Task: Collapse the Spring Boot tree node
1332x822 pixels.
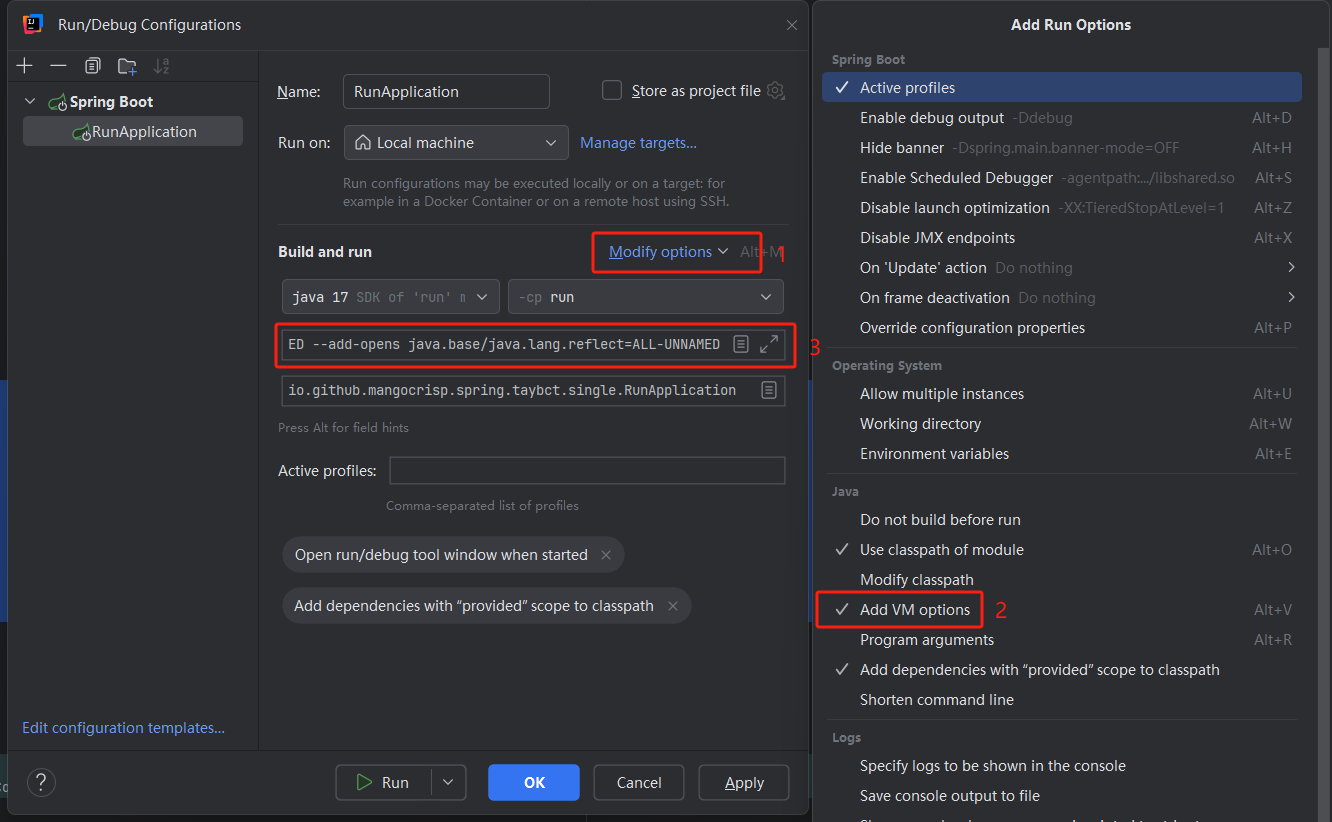Action: tap(30, 102)
